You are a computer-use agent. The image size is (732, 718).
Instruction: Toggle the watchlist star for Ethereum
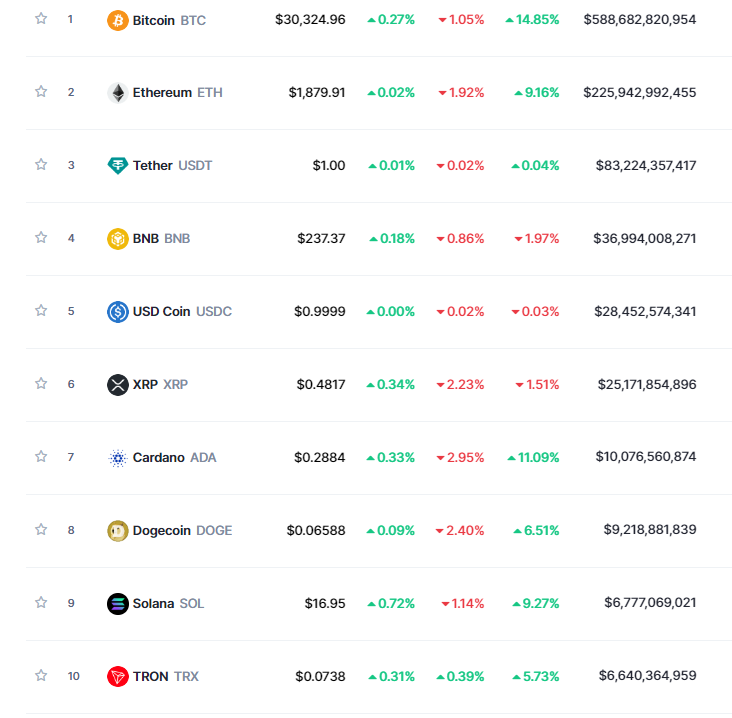click(41, 92)
